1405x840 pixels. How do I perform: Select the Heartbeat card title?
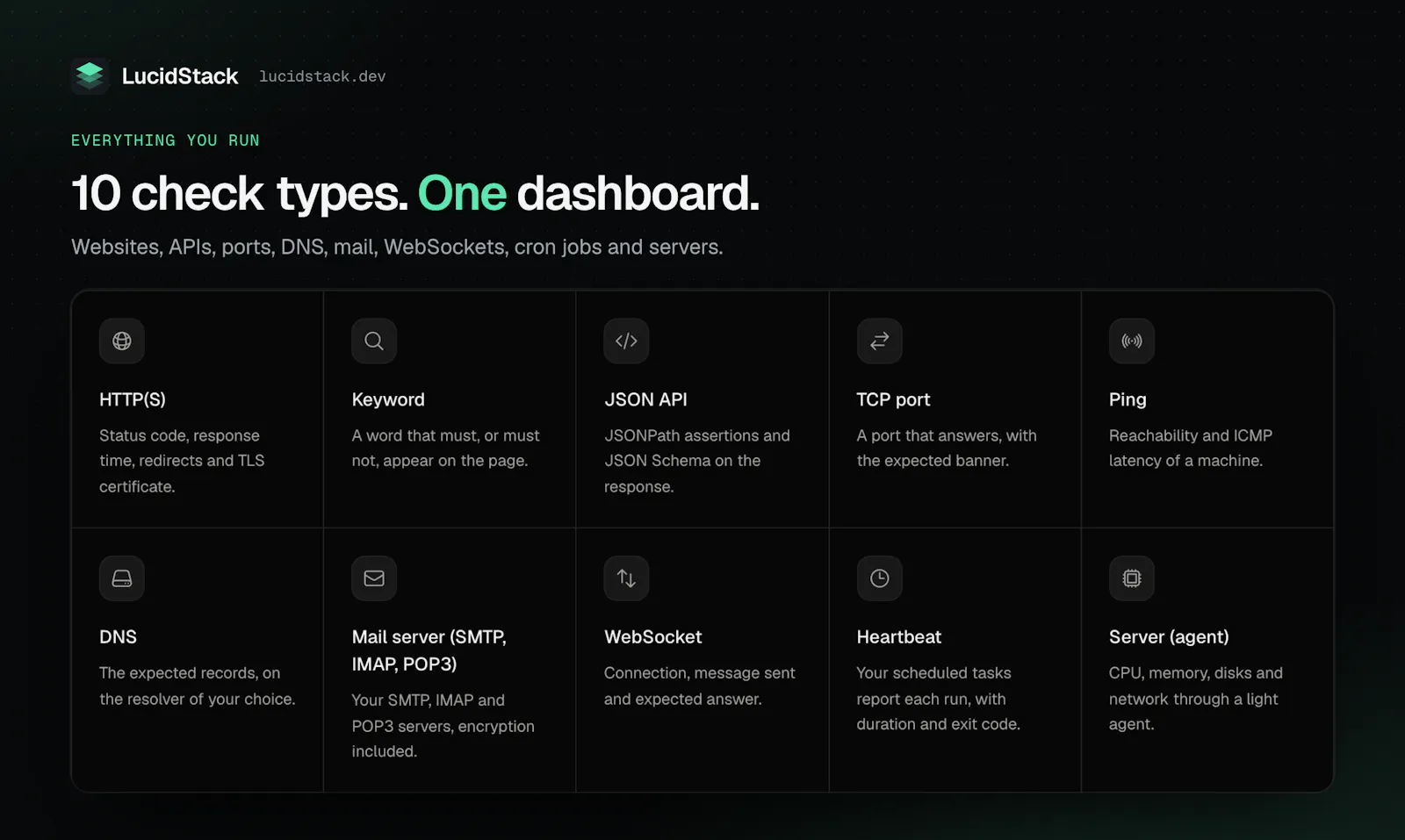coord(899,637)
